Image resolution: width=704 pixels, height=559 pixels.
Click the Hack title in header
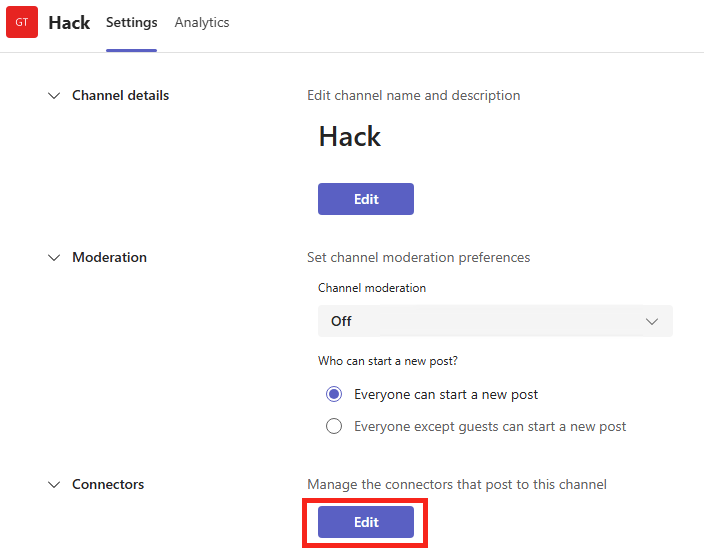point(69,23)
